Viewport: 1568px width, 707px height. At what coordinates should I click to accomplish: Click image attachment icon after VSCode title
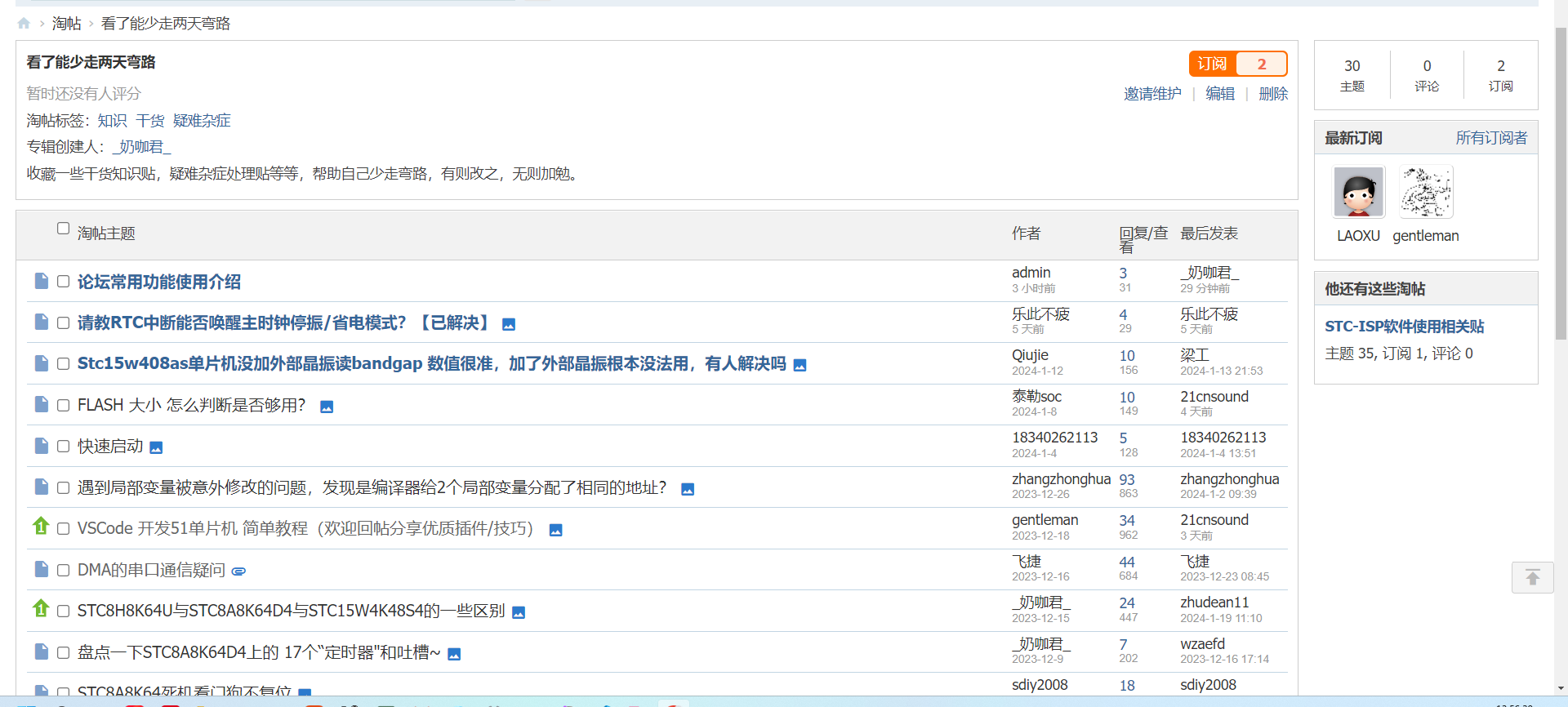click(x=556, y=531)
